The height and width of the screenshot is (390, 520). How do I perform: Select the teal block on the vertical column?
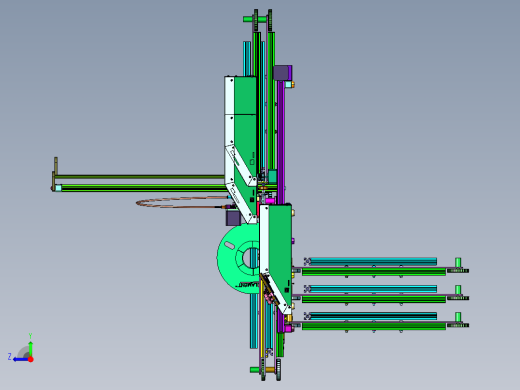(x=272, y=176)
